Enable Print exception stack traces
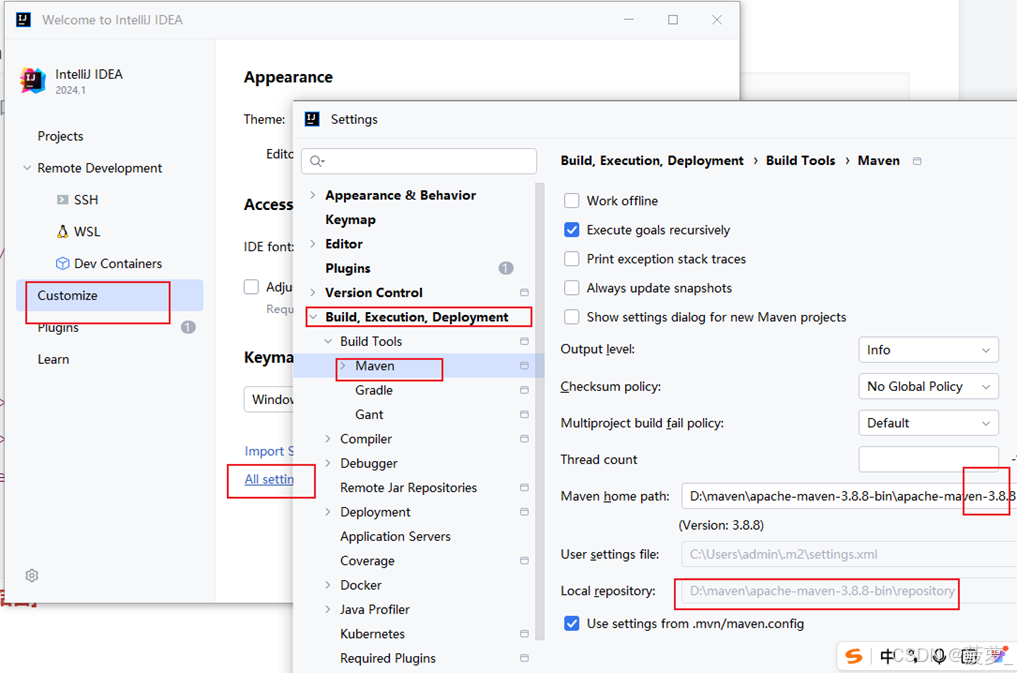The width and height of the screenshot is (1017, 673). 571,259
